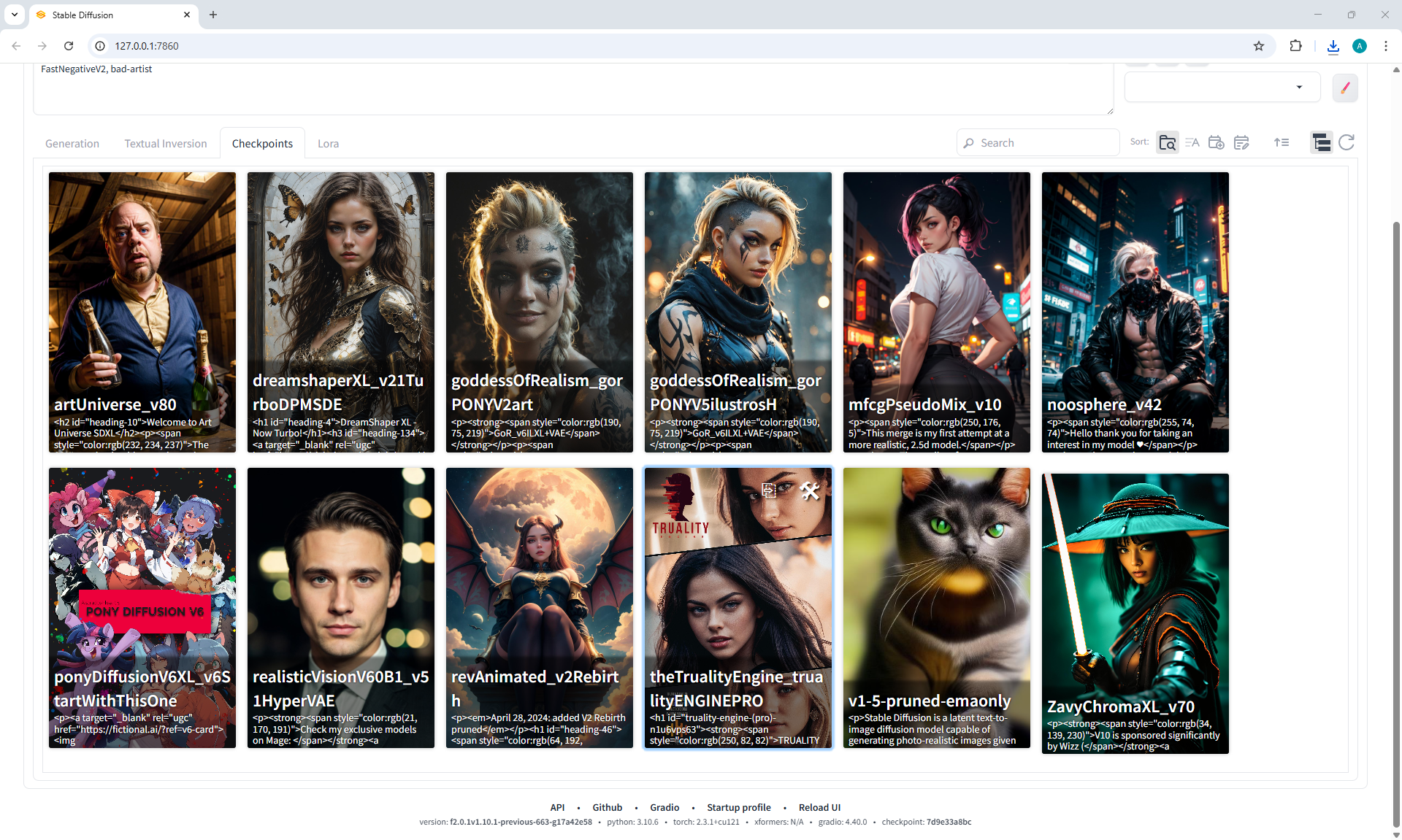Viewport: 1402px width, 840px height.
Task: Expand the tab search chevron
Action: pos(14,15)
